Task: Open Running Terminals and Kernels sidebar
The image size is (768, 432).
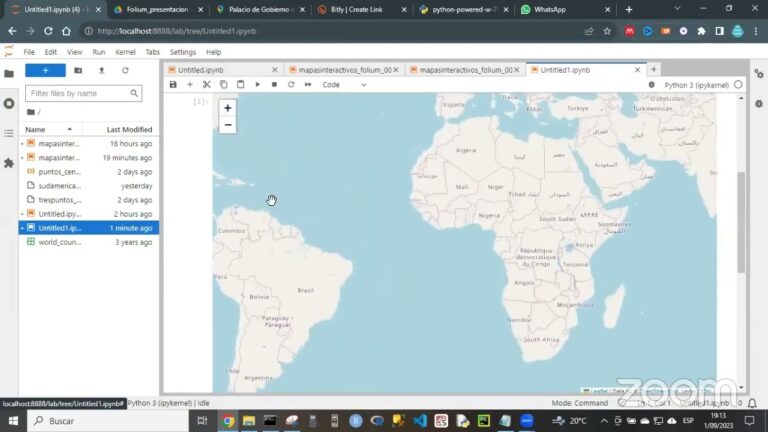Action: click(x=9, y=104)
